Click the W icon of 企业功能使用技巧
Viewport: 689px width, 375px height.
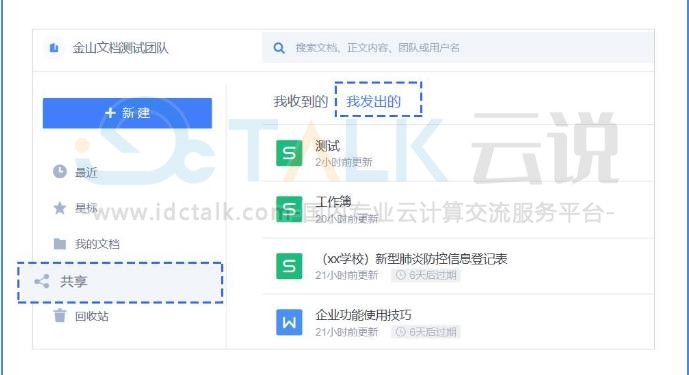tap(289, 322)
